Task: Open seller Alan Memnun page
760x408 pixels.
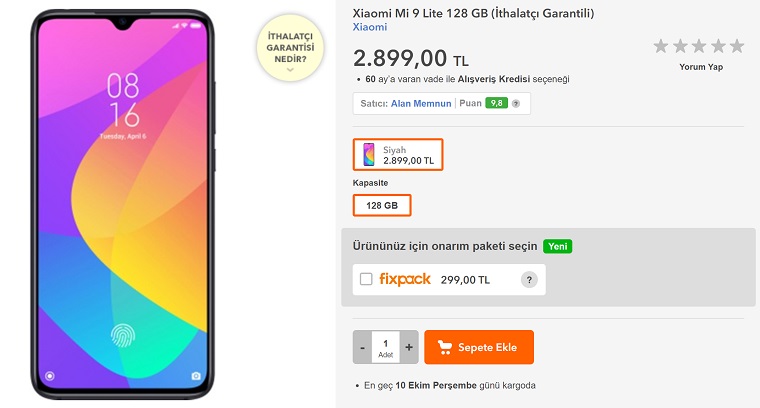Action: coord(421,103)
